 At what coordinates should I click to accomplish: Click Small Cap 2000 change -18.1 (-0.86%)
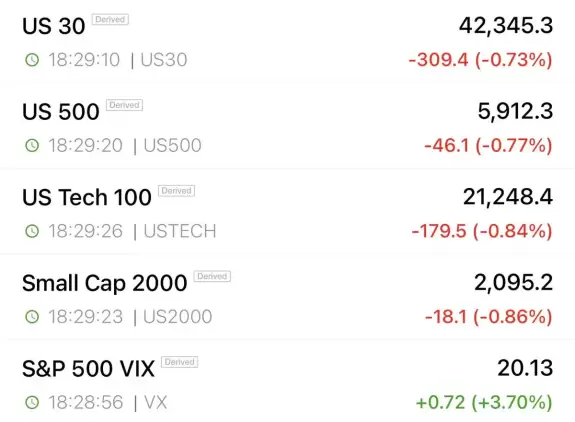(488, 317)
